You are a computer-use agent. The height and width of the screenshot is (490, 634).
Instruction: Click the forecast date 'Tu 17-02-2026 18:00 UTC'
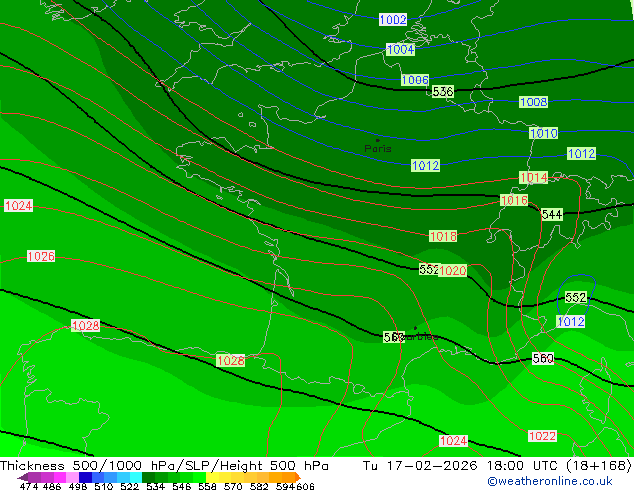click(x=460, y=466)
